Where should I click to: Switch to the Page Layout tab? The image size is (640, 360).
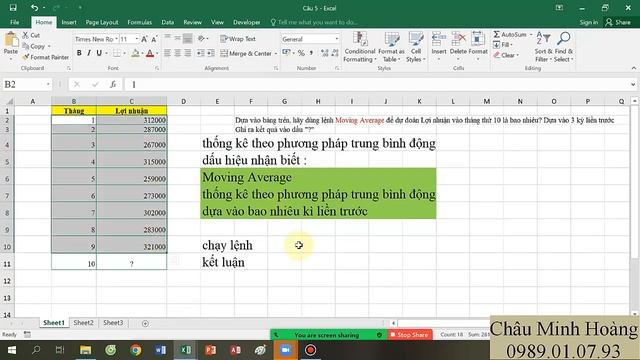click(102, 22)
